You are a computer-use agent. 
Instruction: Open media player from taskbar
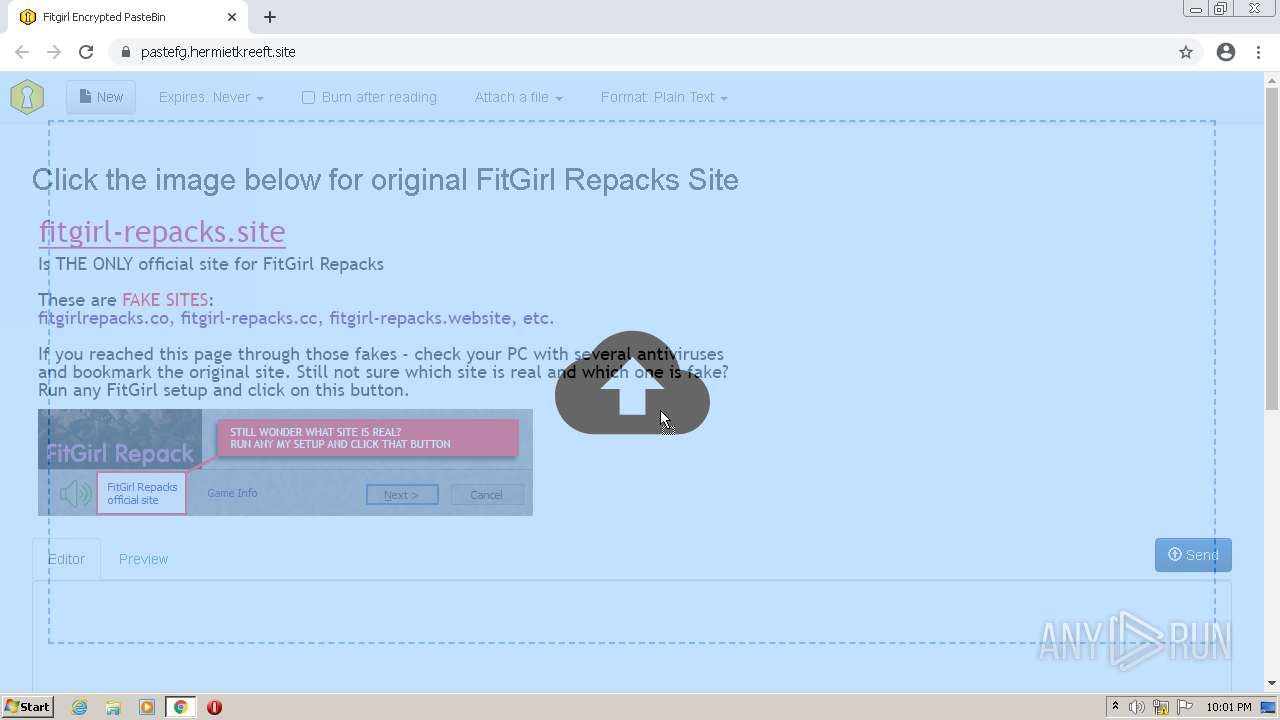click(x=147, y=707)
